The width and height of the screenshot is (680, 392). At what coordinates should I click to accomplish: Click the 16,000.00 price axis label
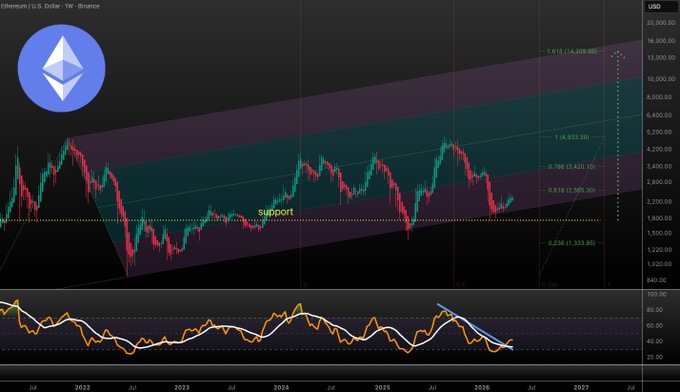tap(660, 41)
